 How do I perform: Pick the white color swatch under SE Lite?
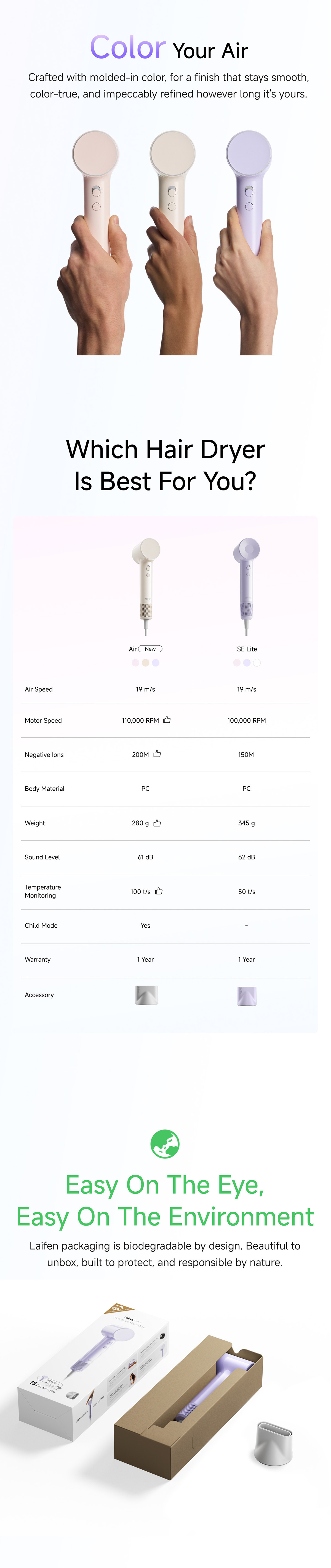[x=257, y=662]
